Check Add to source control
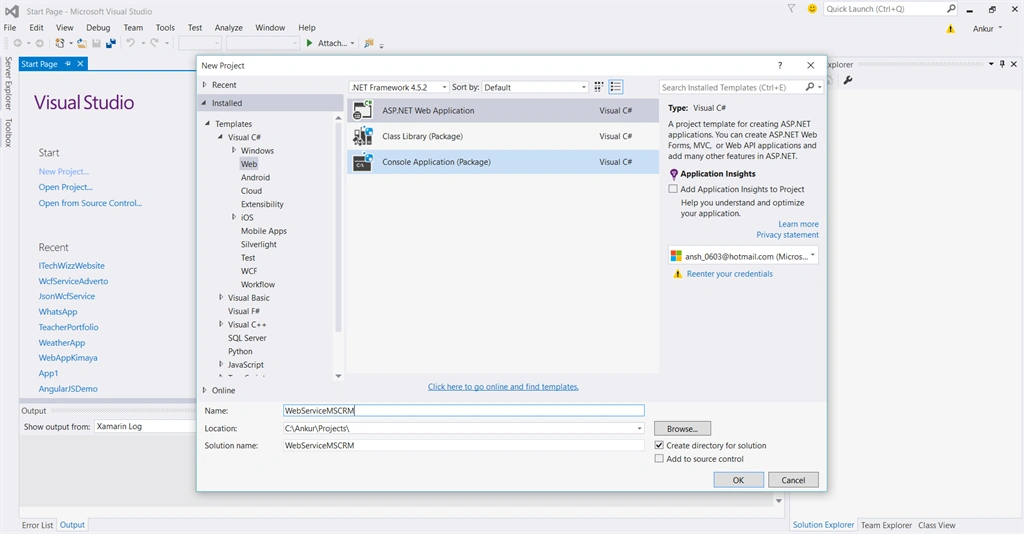The width and height of the screenshot is (1024, 534). (659, 459)
